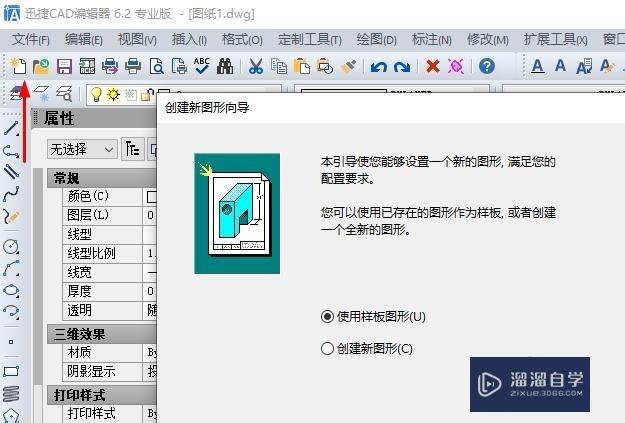Click the 颜色(C) property row
The image size is (625, 423).
(110, 197)
